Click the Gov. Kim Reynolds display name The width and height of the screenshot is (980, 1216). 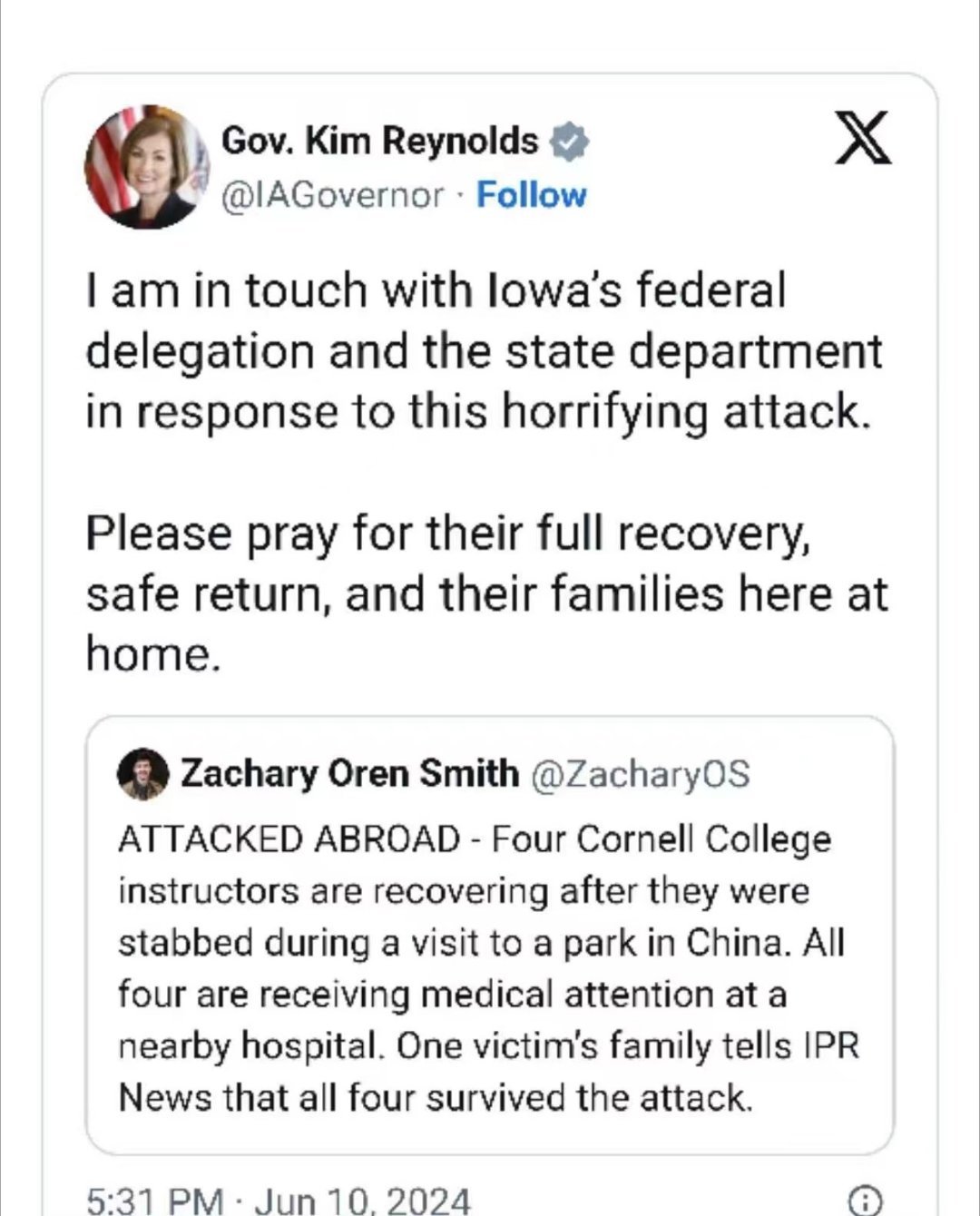[x=380, y=141]
